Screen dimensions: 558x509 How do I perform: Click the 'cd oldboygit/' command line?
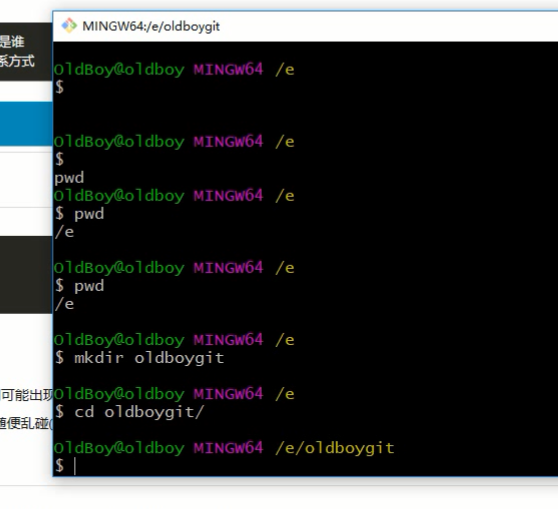130,412
